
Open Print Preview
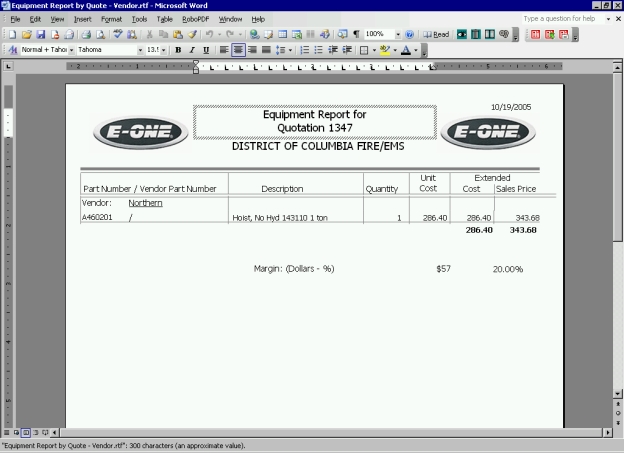(x=100, y=35)
